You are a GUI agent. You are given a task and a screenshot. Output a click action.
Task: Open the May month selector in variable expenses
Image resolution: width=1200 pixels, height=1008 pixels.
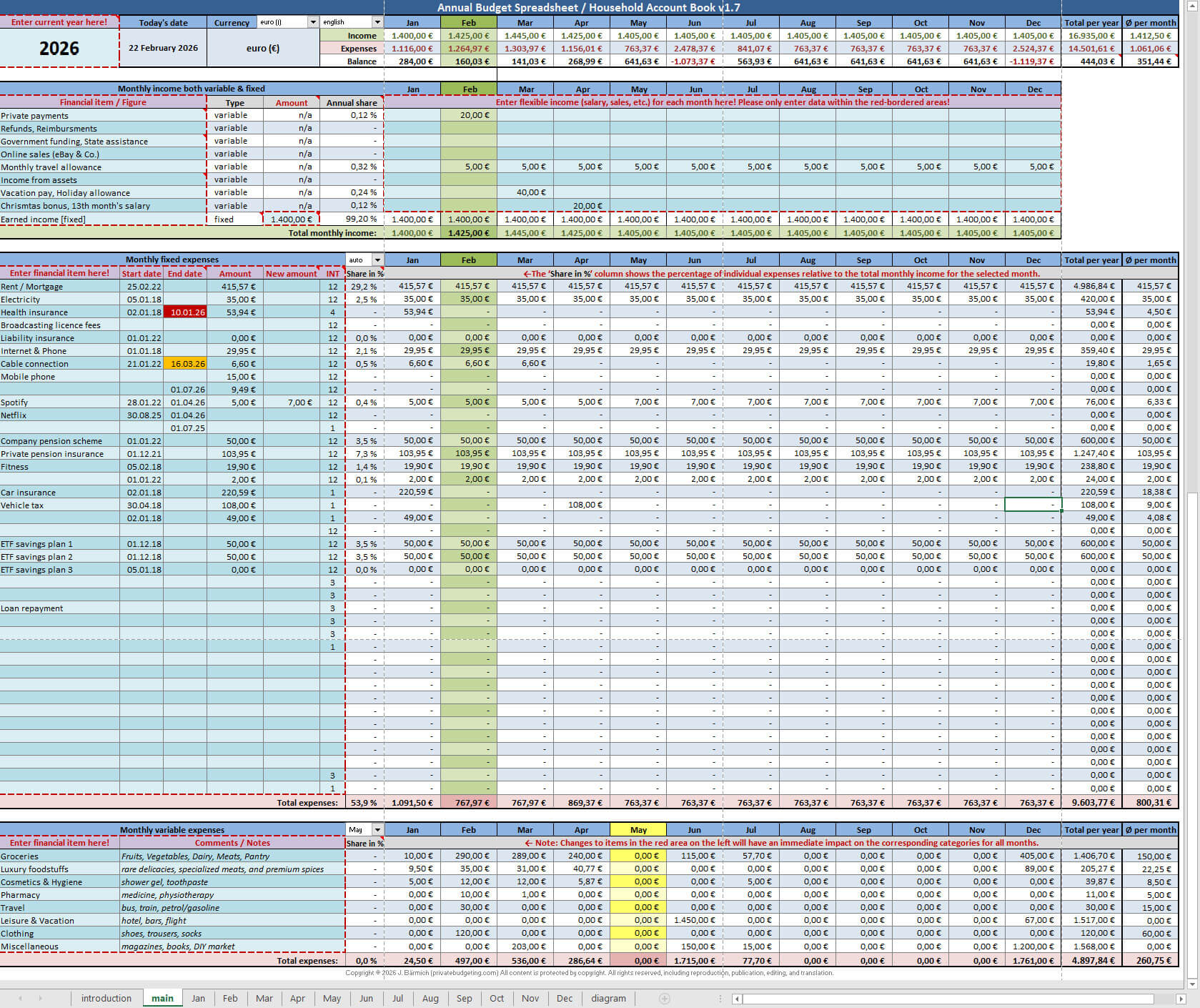tap(377, 830)
